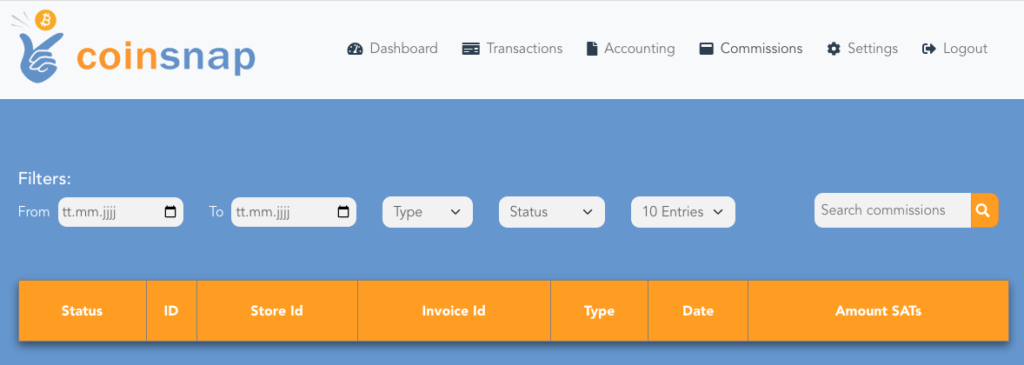
Task: Click the coinsnap logo
Action: 133,47
